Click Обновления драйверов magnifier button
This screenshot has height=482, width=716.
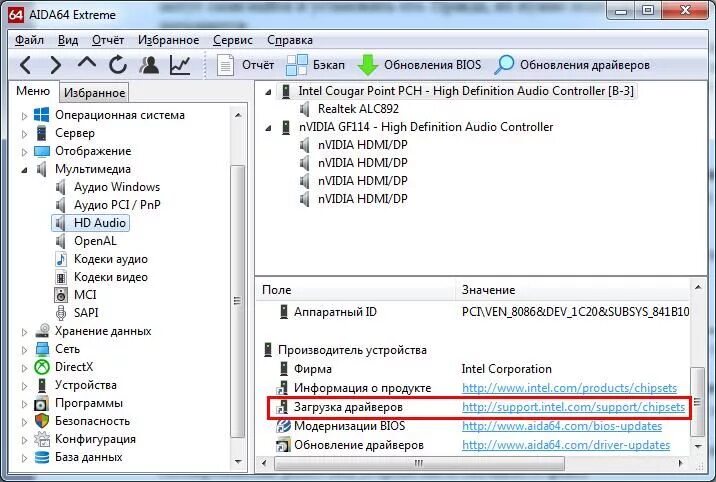(x=572, y=65)
